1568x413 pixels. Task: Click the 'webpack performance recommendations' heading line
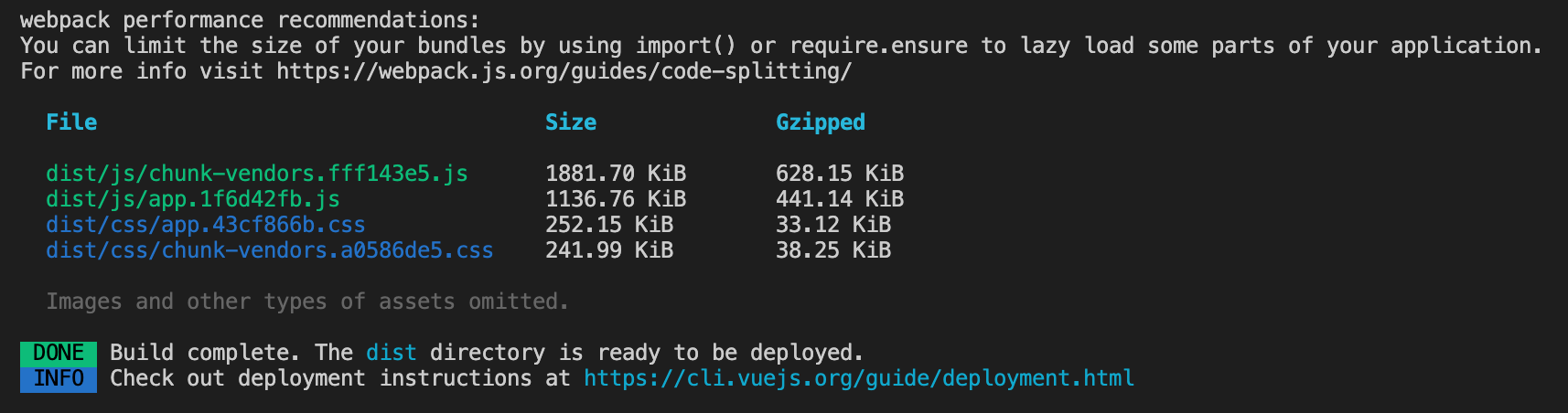point(250,20)
